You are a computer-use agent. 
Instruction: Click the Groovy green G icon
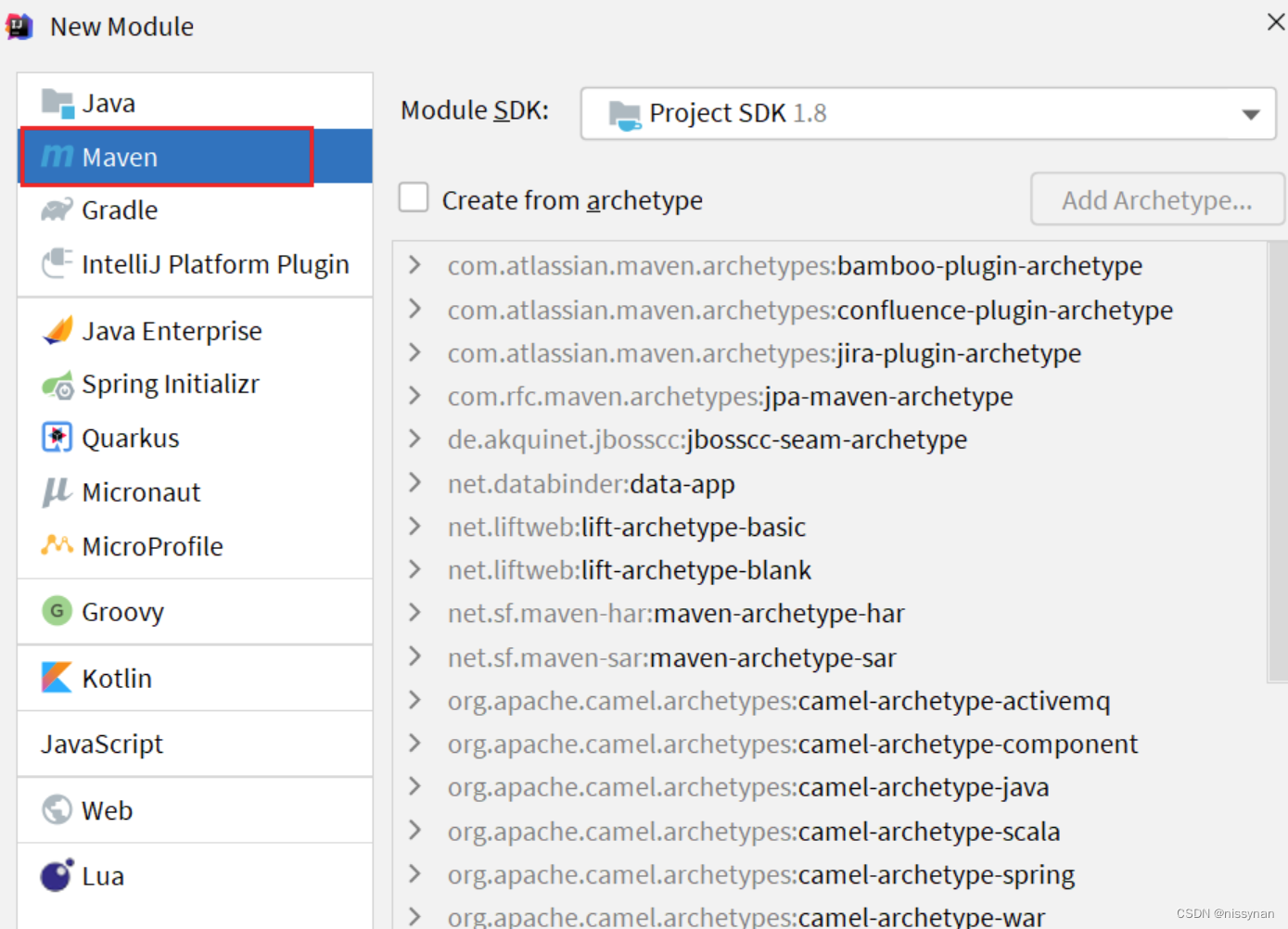point(57,611)
